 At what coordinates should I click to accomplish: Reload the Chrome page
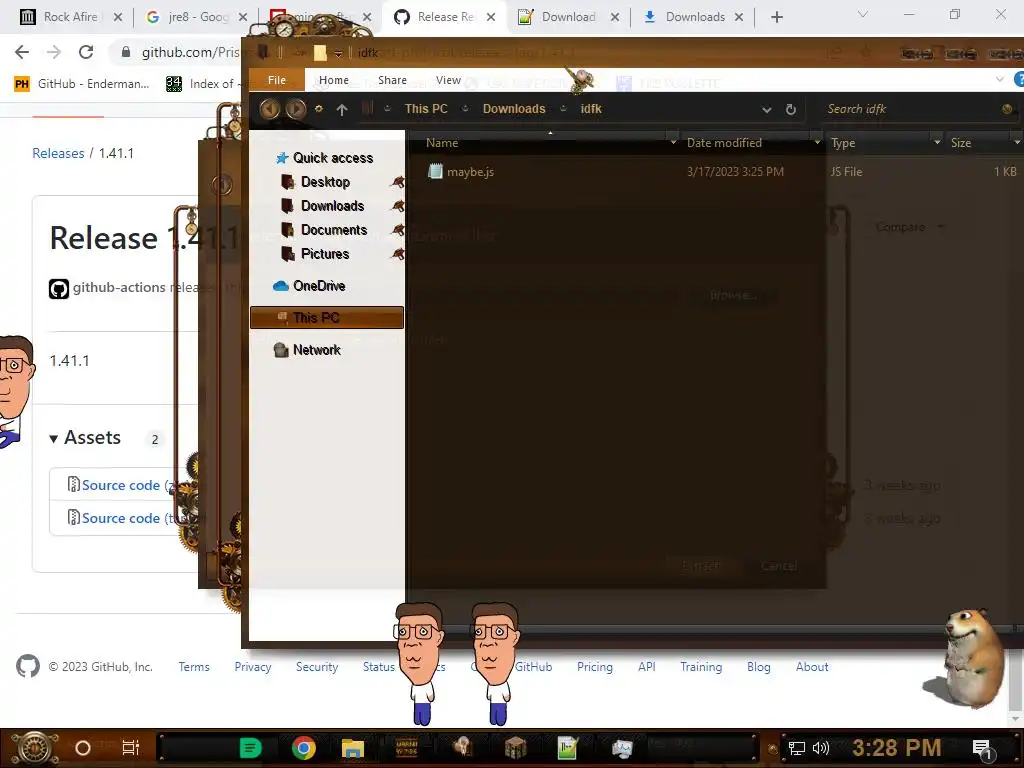[86, 52]
